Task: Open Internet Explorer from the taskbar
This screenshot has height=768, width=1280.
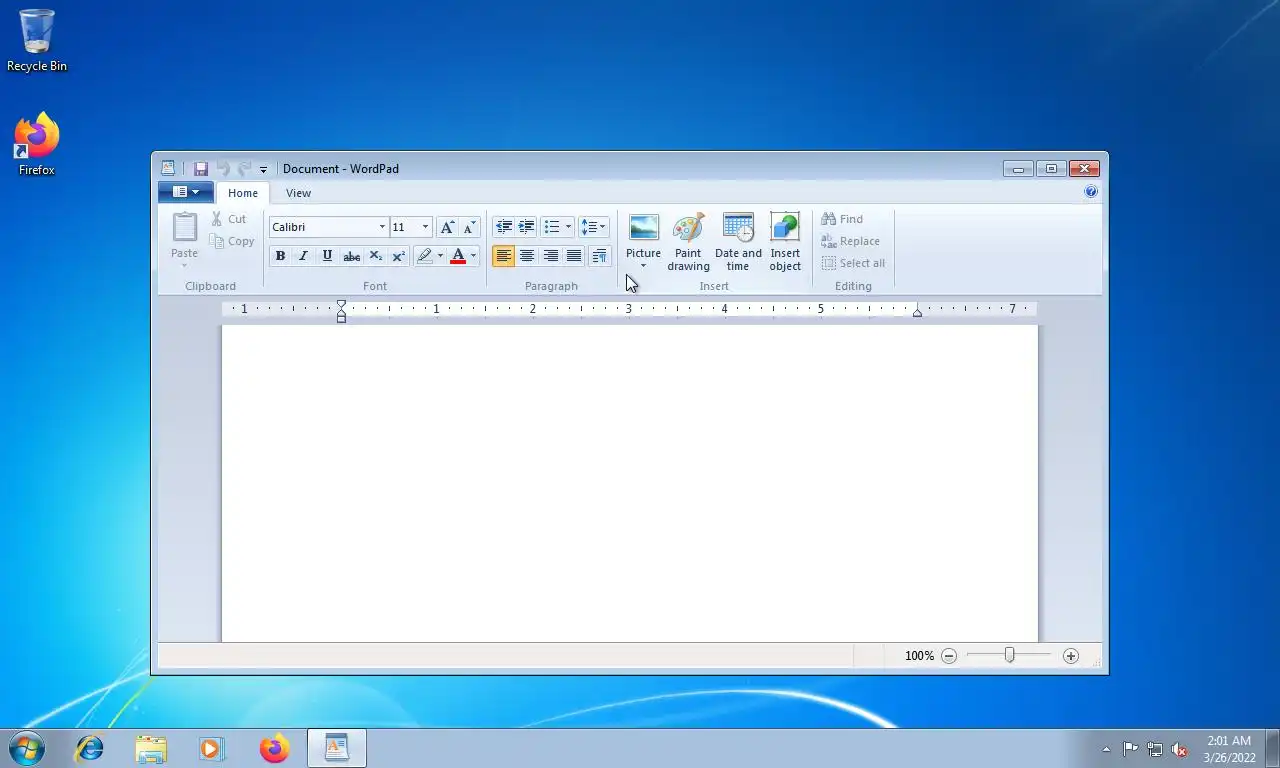Action: coord(90,748)
